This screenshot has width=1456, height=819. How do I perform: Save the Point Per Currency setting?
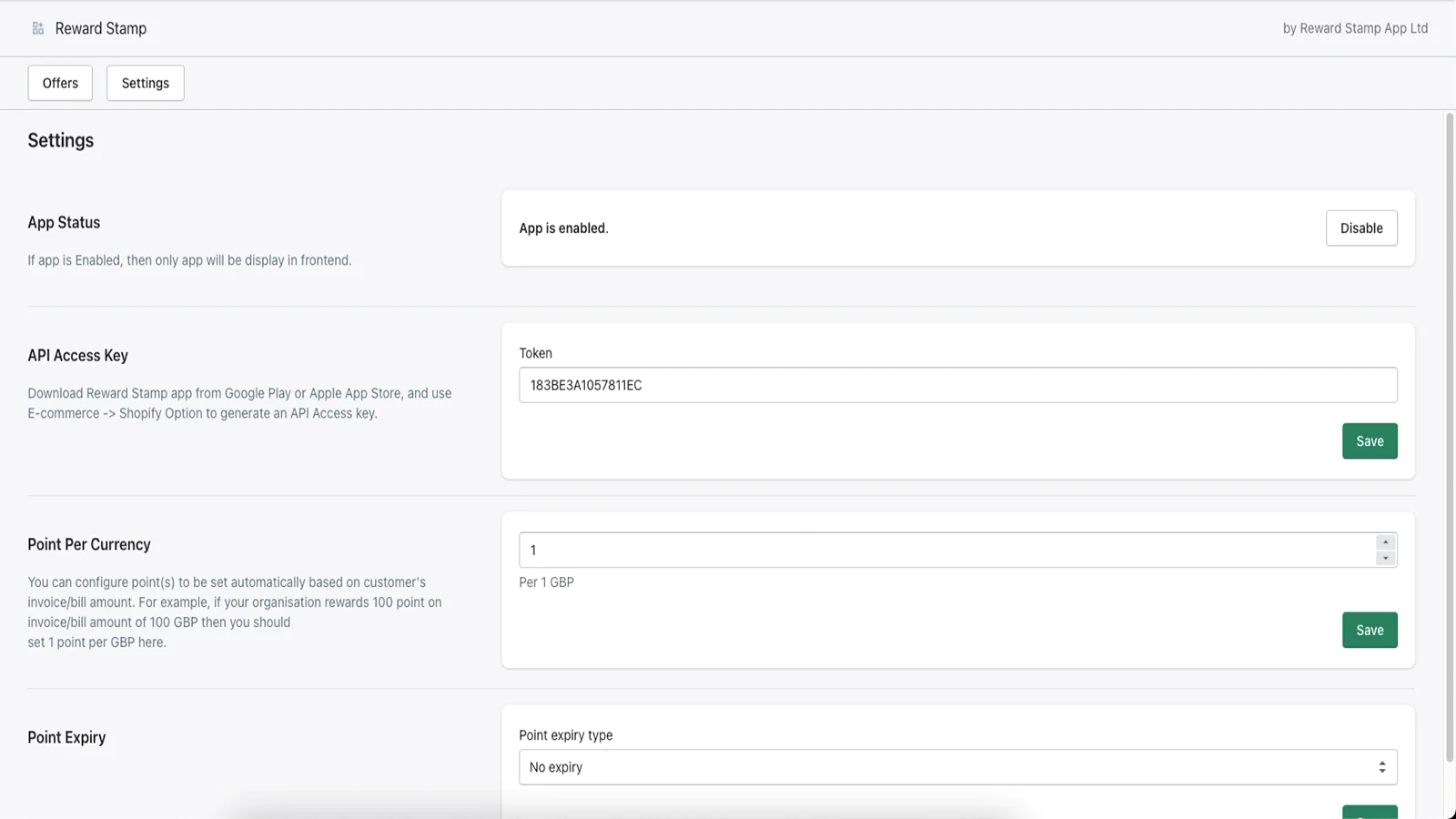click(1370, 630)
